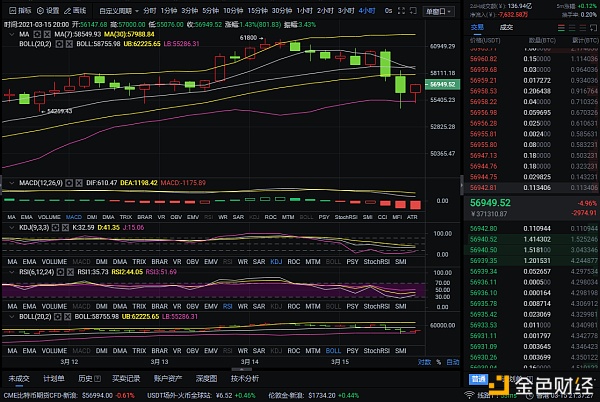This screenshot has width=600, height=402.
Task: Open the 指标 indicators icon in chart toolbar
Action: pos(19,11)
